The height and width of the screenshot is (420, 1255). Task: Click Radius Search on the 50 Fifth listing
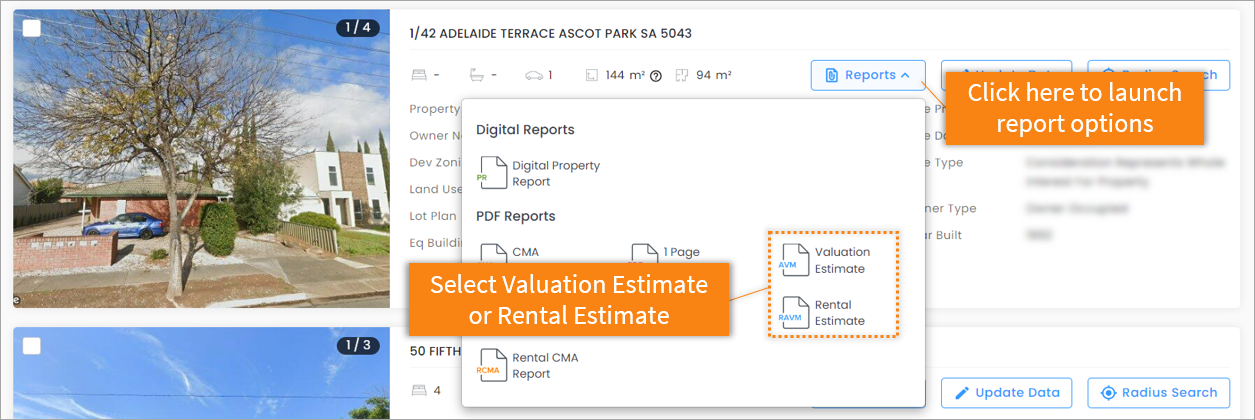1158,392
